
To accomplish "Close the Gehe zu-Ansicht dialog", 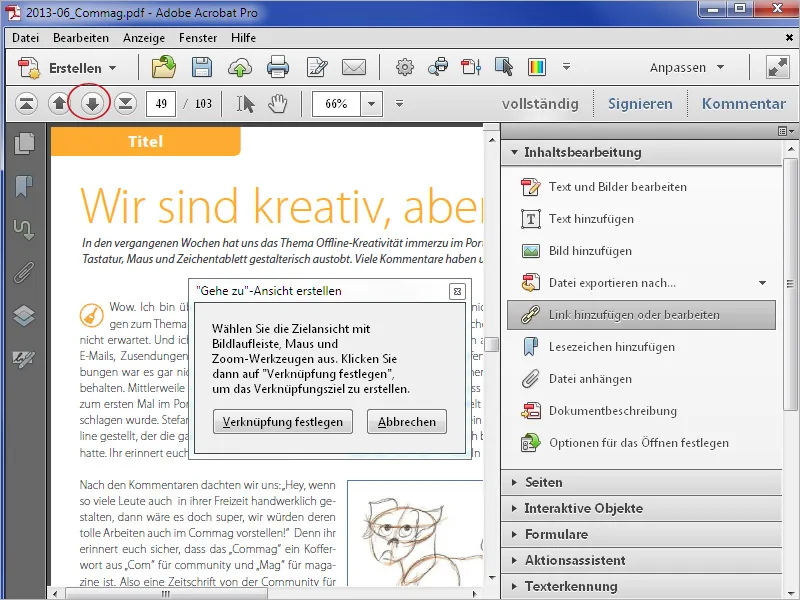I will [457, 291].
